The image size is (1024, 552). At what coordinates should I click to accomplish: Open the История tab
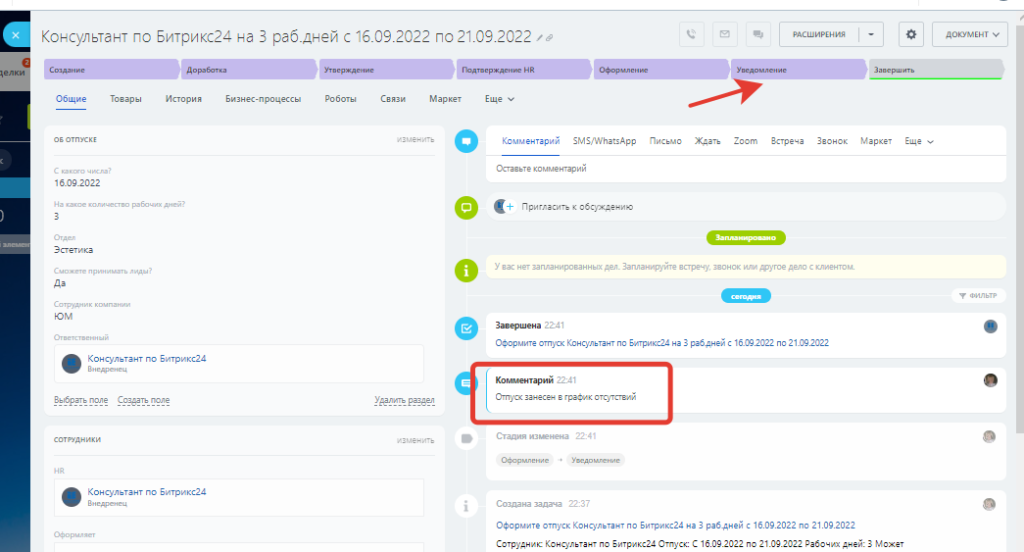(184, 99)
